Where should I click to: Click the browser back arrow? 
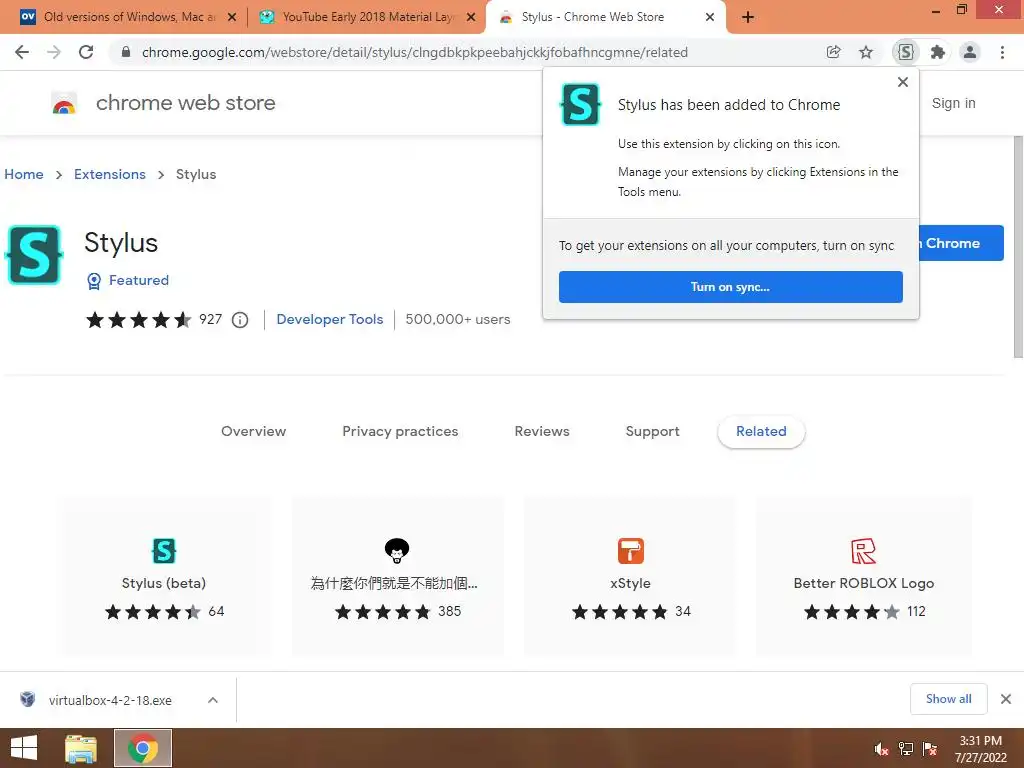point(22,52)
